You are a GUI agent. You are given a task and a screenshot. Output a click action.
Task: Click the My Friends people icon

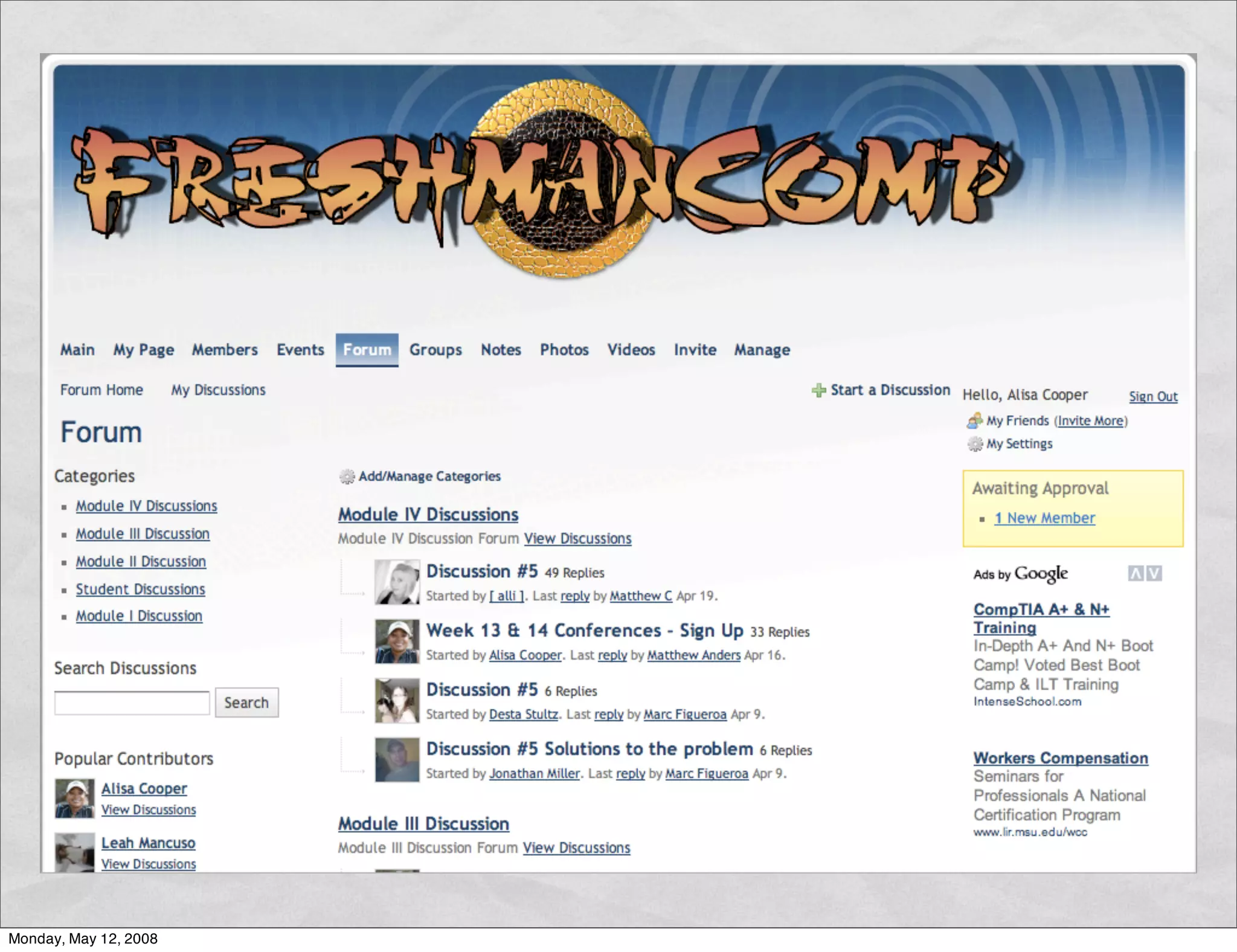tap(974, 420)
